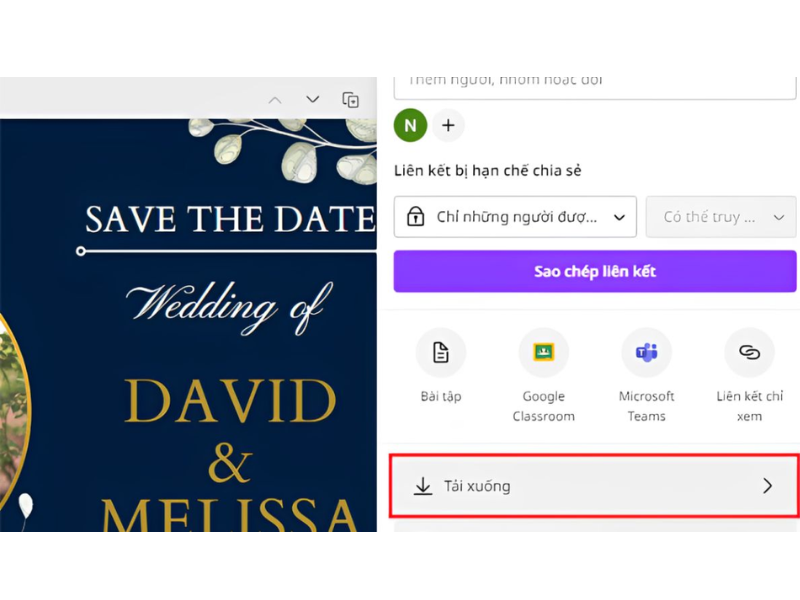
Task: Click the page down chevron arrow
Action: tap(312, 100)
